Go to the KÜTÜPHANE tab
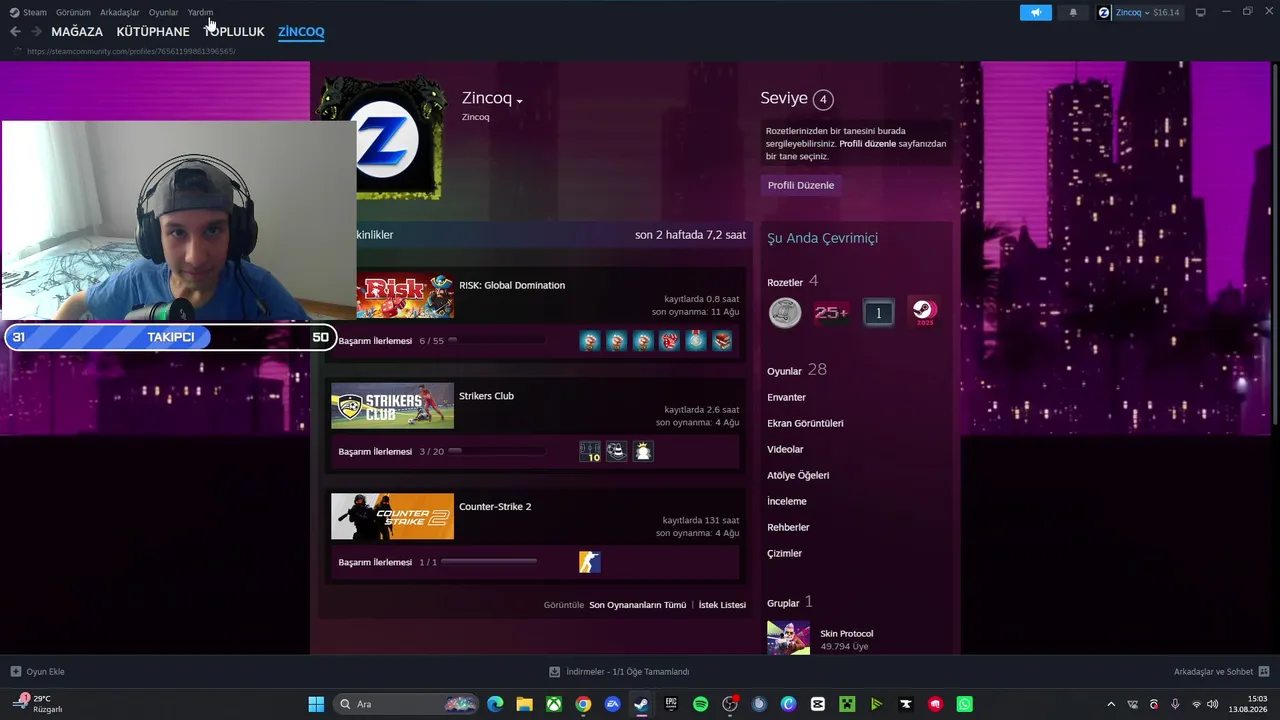Screen dimensions: 1280x720 pos(153,32)
